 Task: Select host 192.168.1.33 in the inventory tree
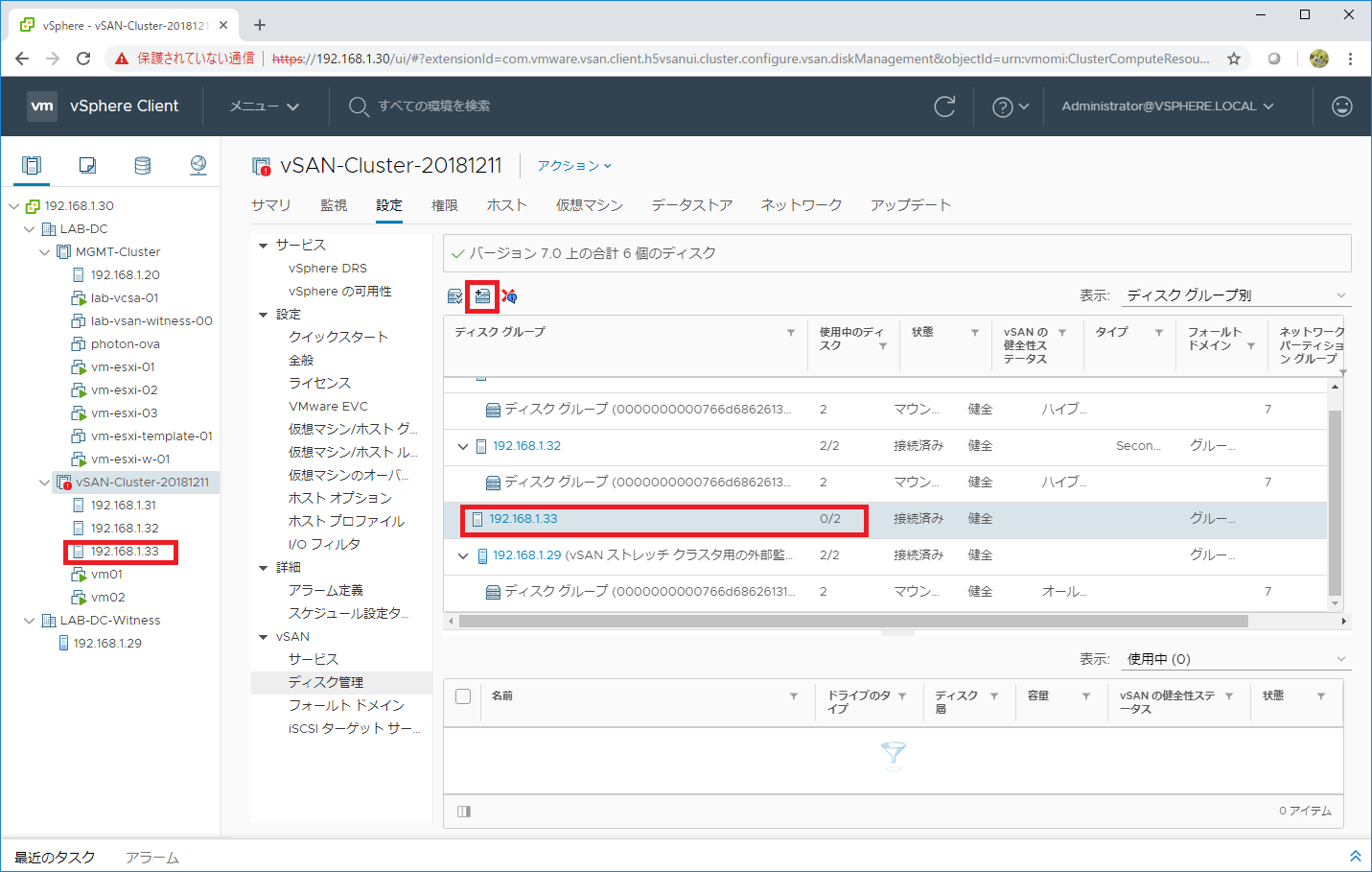click(125, 552)
